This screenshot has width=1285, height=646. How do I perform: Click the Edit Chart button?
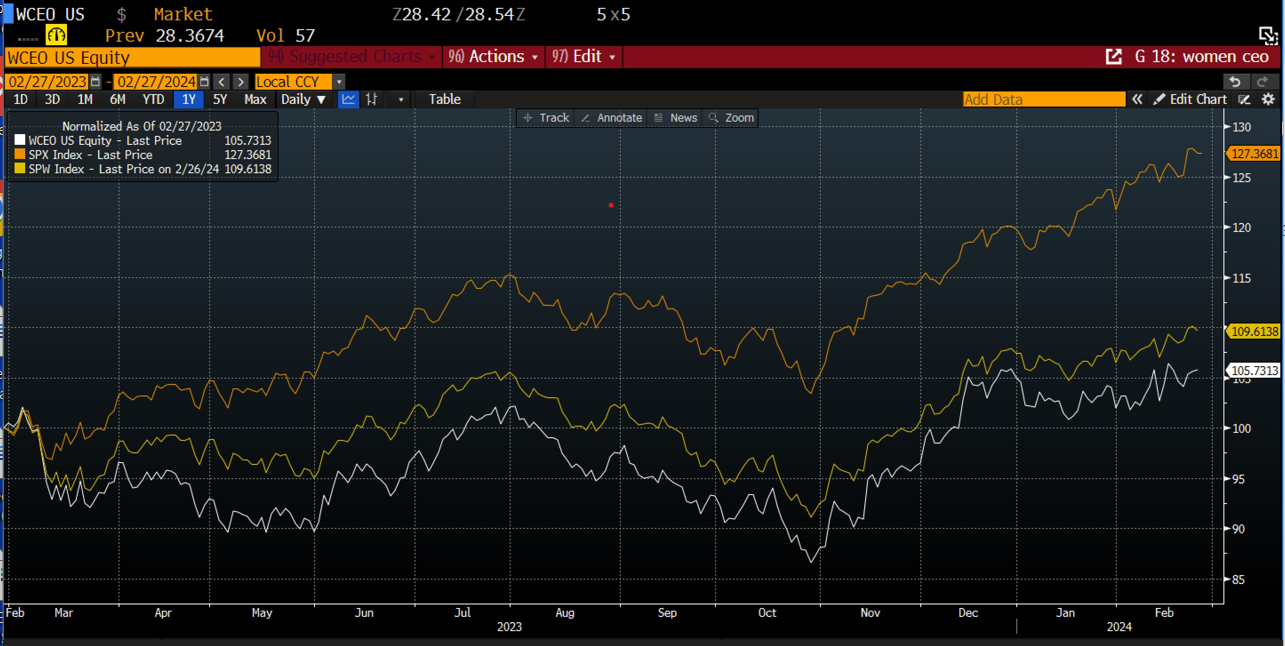pyautogui.click(x=1190, y=99)
